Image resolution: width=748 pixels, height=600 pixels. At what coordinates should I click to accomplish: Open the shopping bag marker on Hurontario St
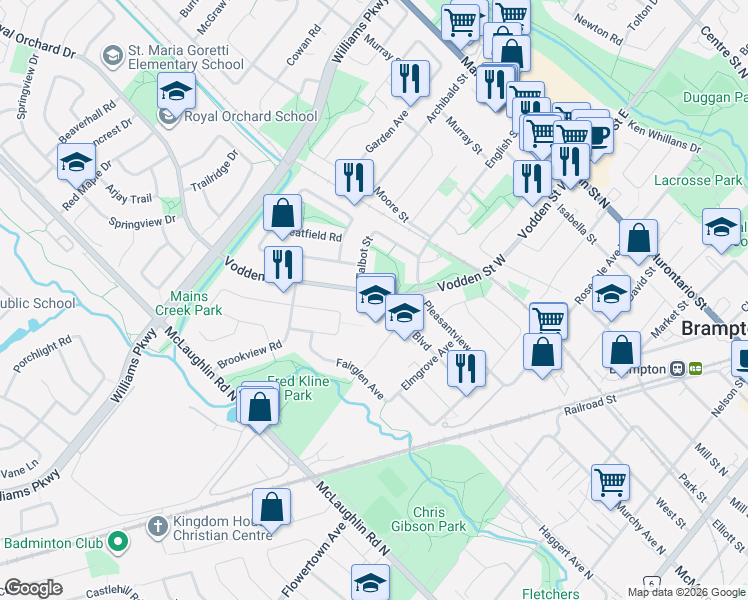pyautogui.click(x=638, y=241)
